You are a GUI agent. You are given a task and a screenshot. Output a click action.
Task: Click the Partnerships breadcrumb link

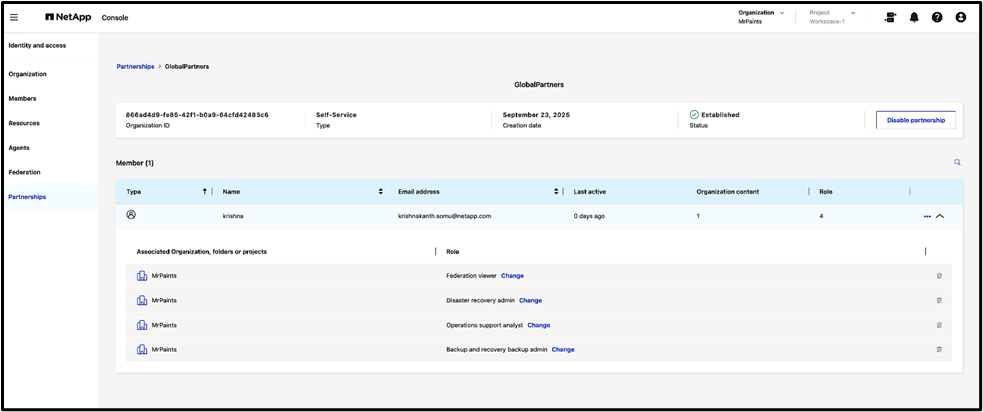click(x=135, y=66)
